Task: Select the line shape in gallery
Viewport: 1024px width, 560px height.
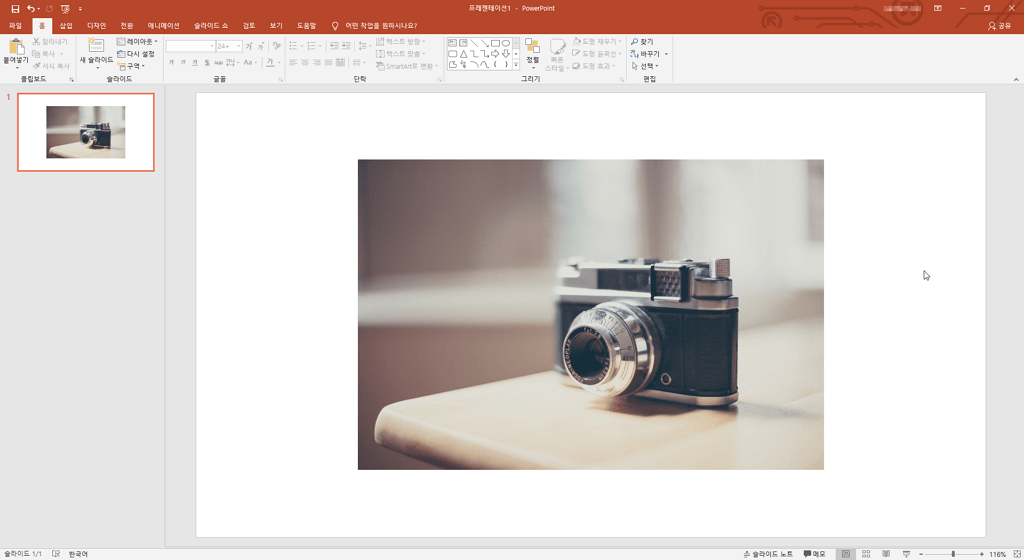Action: coord(473,43)
